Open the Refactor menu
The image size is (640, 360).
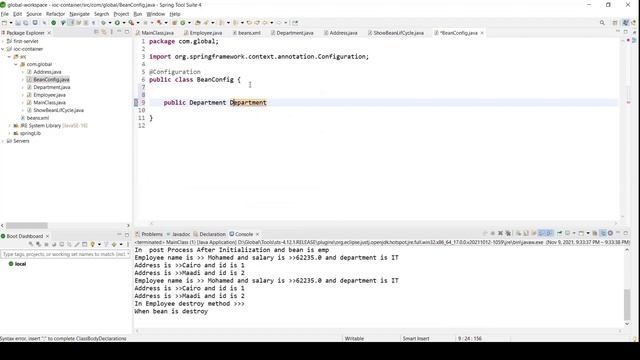56,14
